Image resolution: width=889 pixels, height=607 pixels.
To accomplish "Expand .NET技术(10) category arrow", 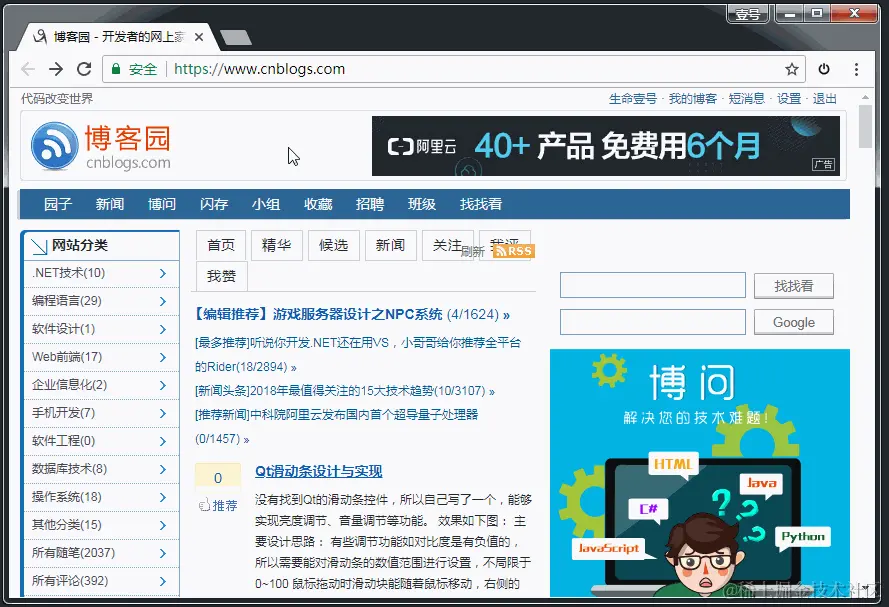I will click(163, 273).
